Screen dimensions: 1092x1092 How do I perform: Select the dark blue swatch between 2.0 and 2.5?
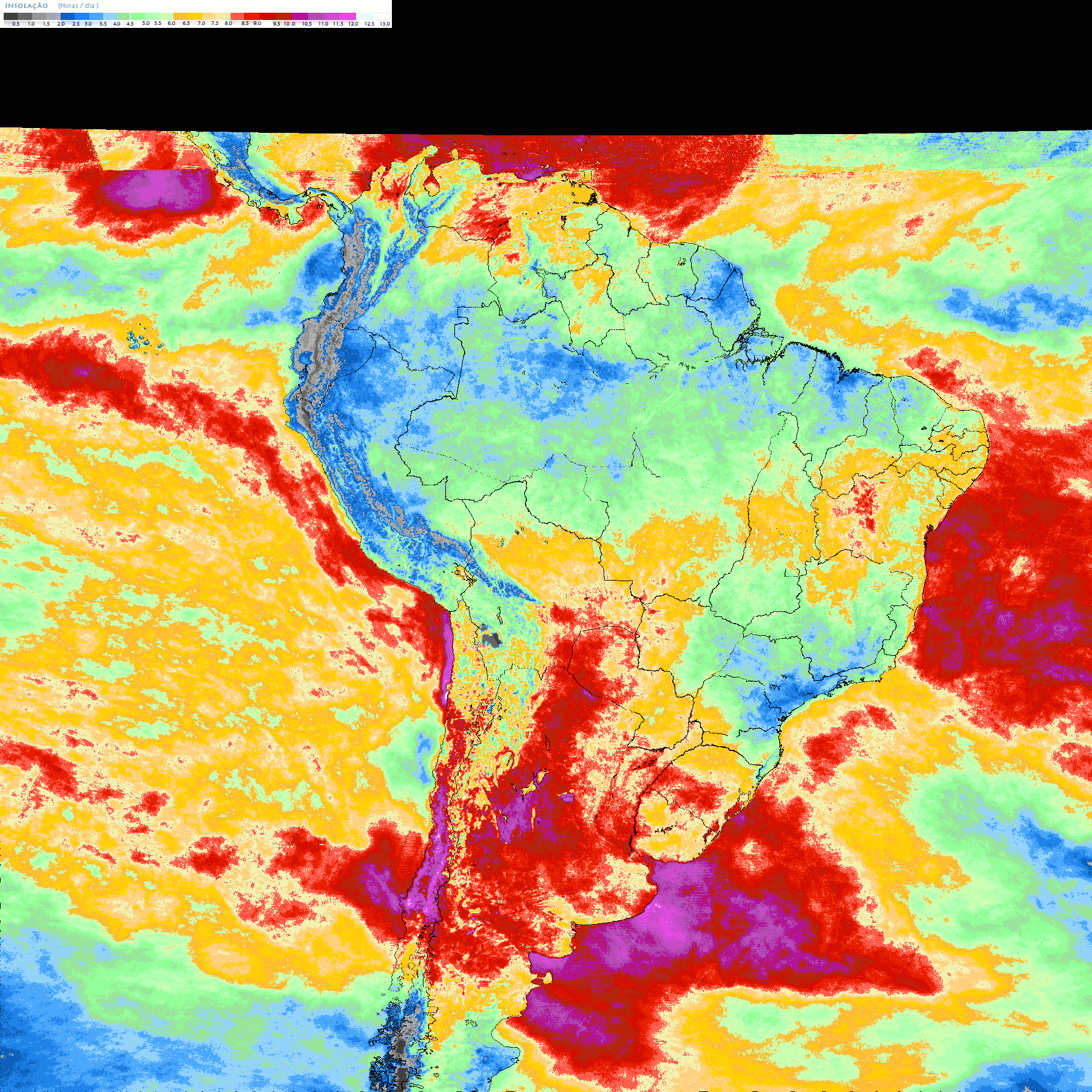click(x=67, y=16)
